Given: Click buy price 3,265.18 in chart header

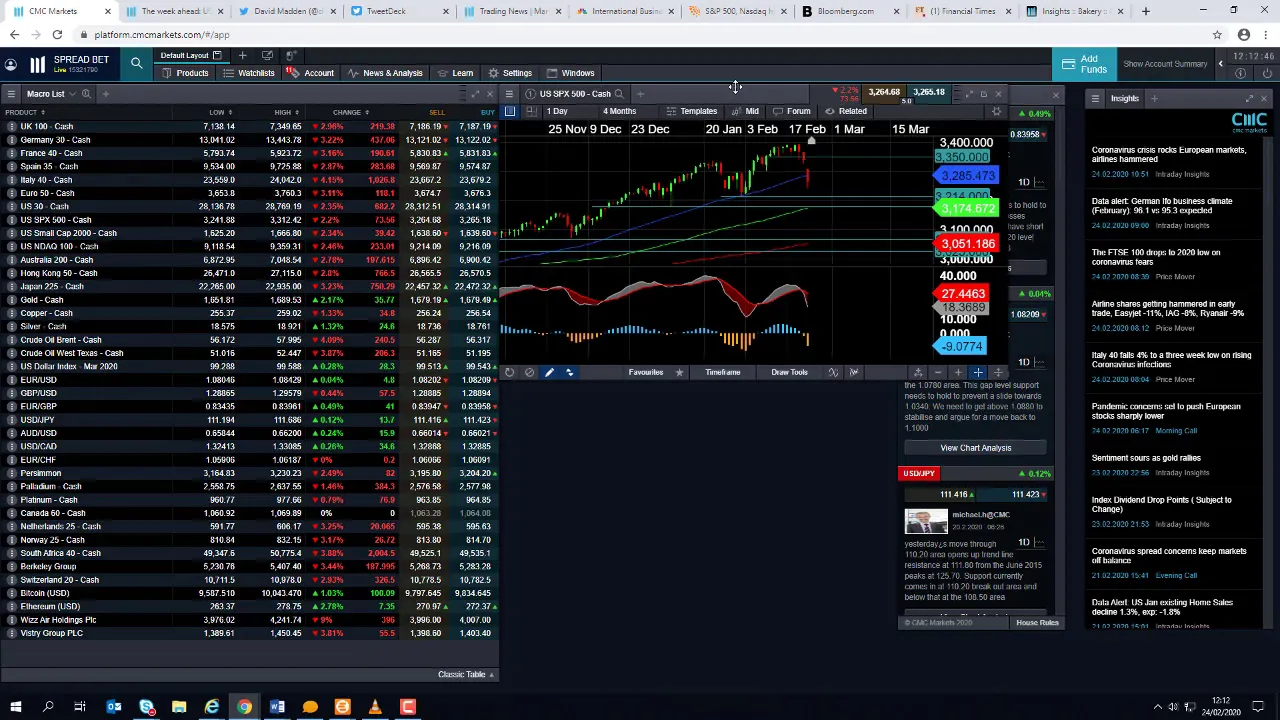Looking at the screenshot, I should tap(929, 92).
